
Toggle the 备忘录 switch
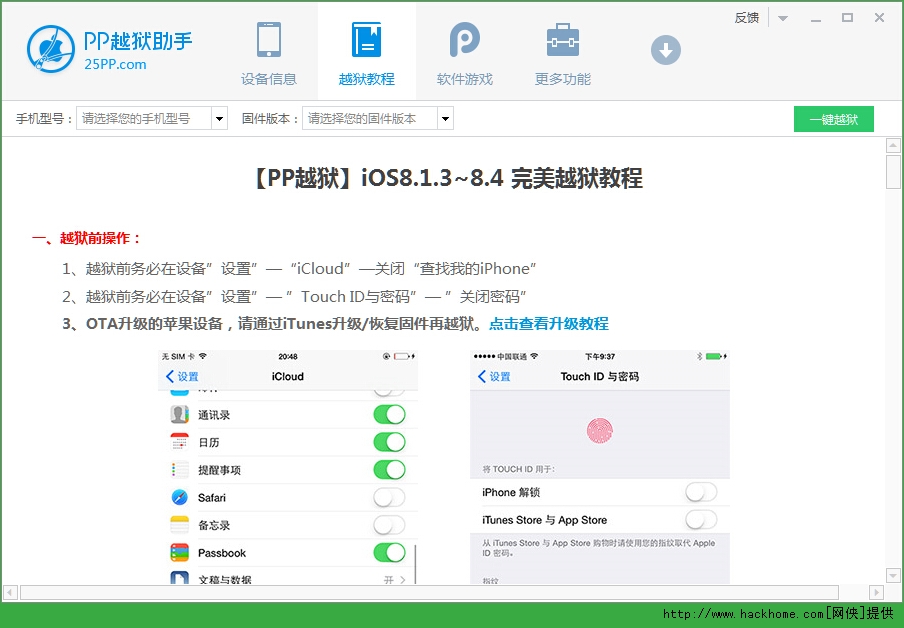(389, 525)
